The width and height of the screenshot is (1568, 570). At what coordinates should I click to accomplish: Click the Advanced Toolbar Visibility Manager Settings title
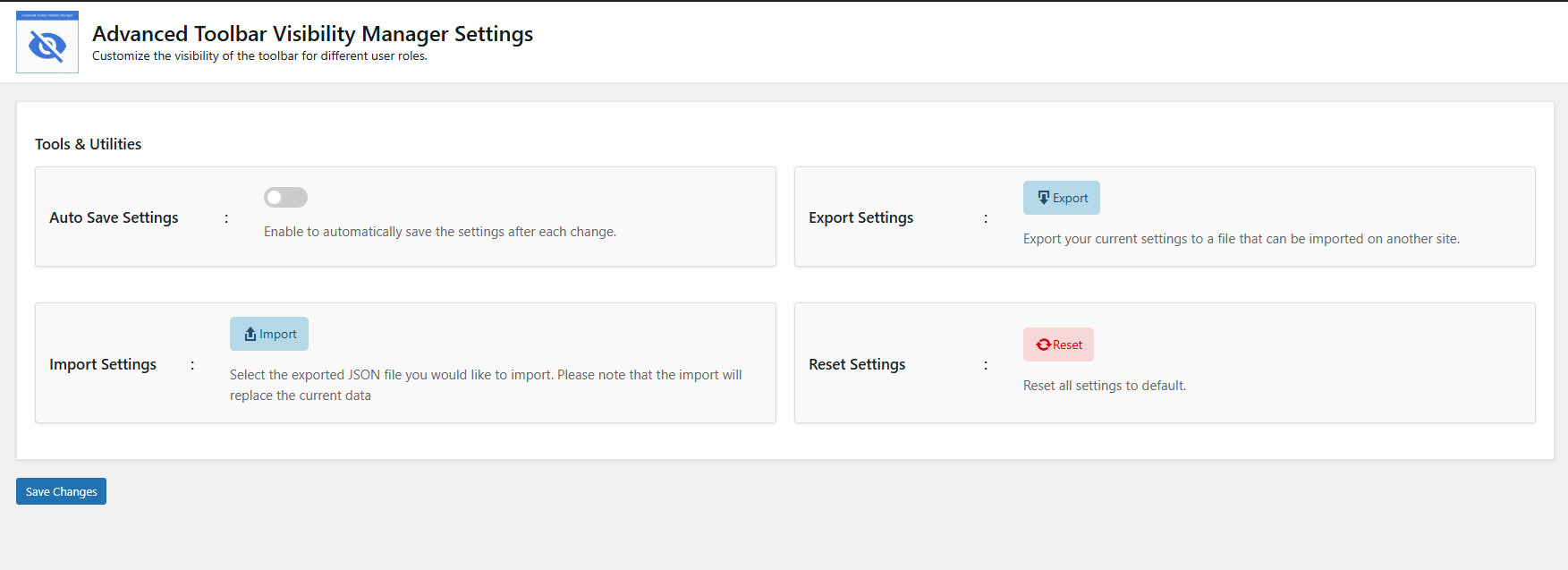[x=312, y=34]
